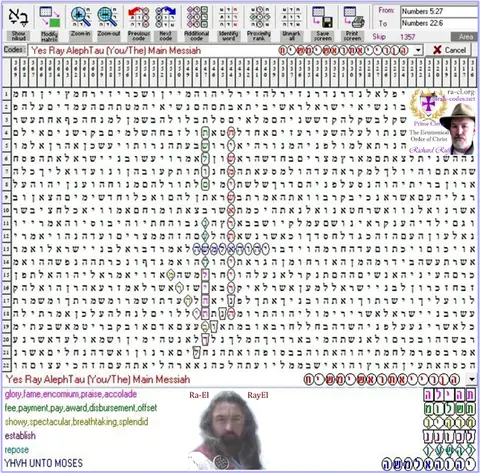Click the red circled Hebrew letters in the Codes bar
The height and width of the screenshot is (473, 480).
click(x=344, y=51)
